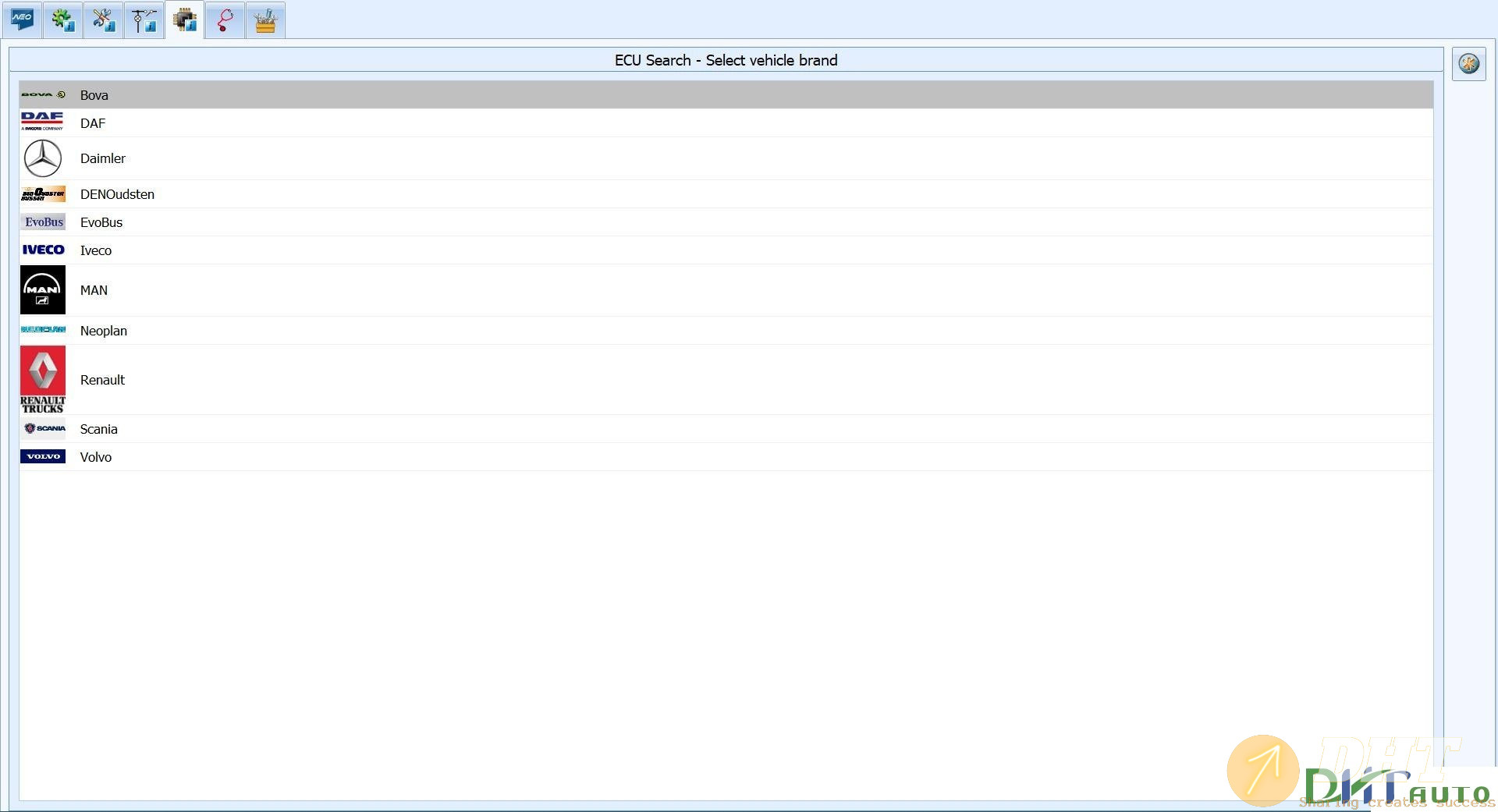
Task: Select the Volvo brand name
Action: (x=96, y=457)
